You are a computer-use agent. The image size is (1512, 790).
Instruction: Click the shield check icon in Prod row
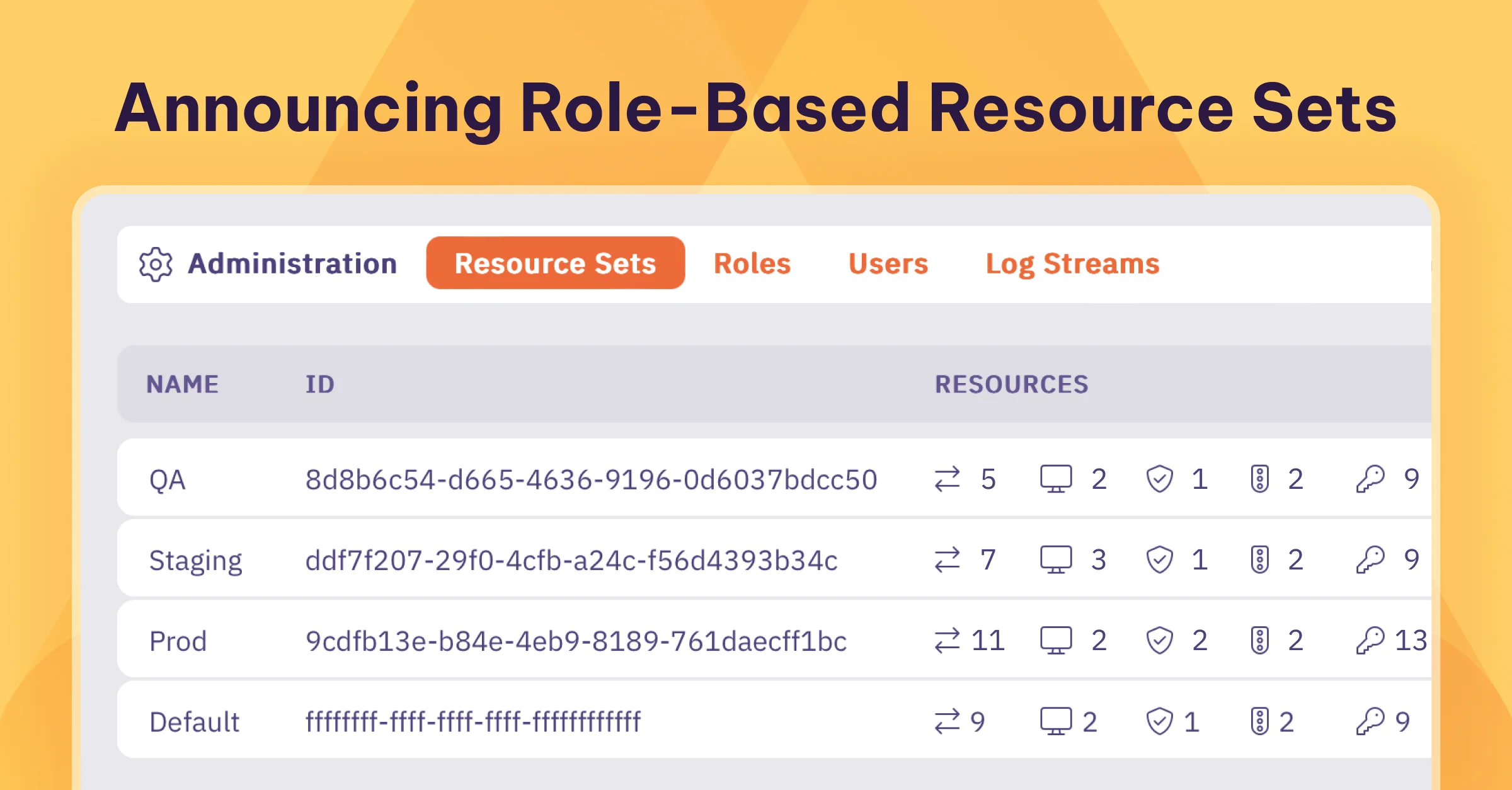tap(1159, 640)
